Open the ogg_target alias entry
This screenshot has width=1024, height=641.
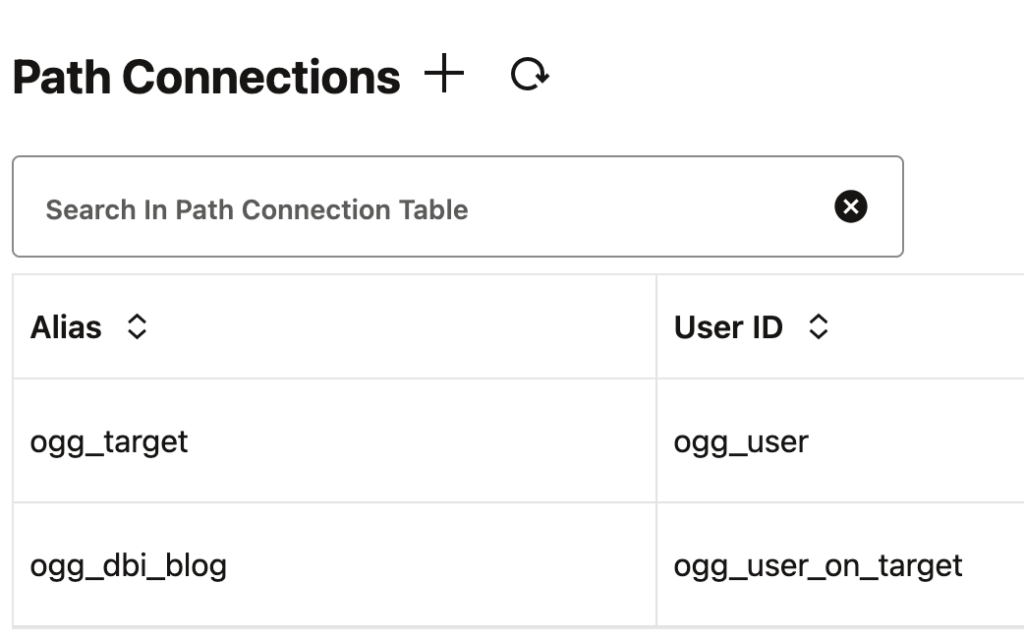[x=109, y=442]
